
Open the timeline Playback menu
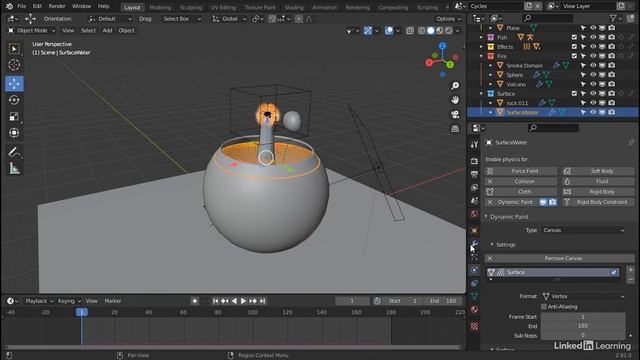[39, 301]
